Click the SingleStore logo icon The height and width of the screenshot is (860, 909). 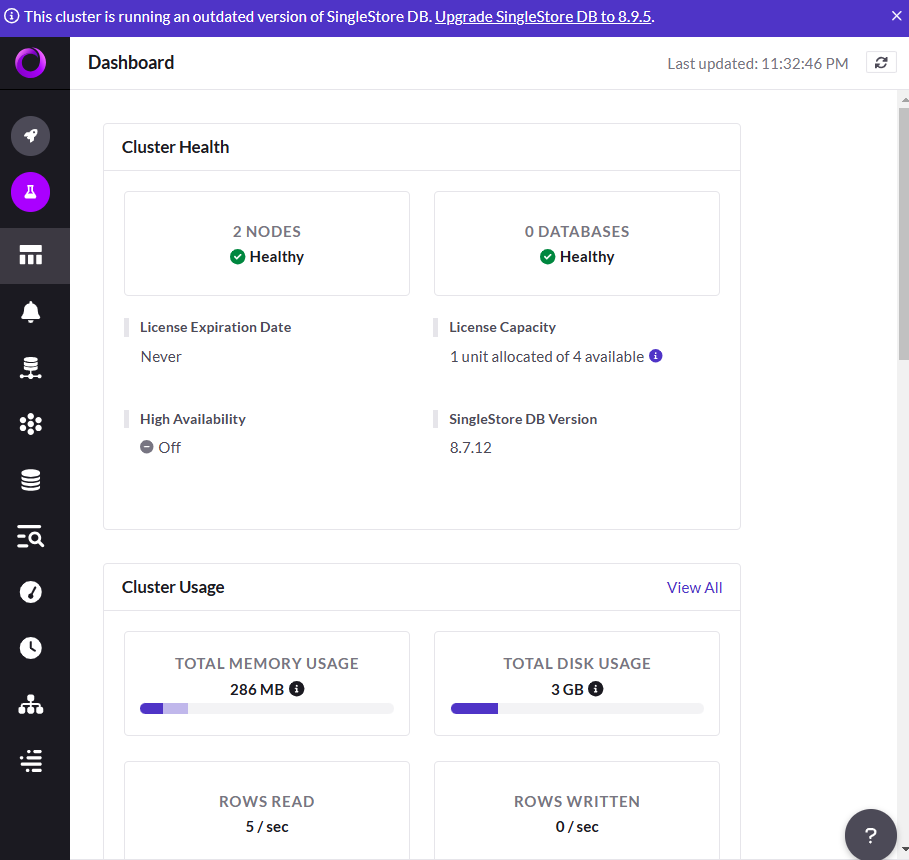[30, 63]
